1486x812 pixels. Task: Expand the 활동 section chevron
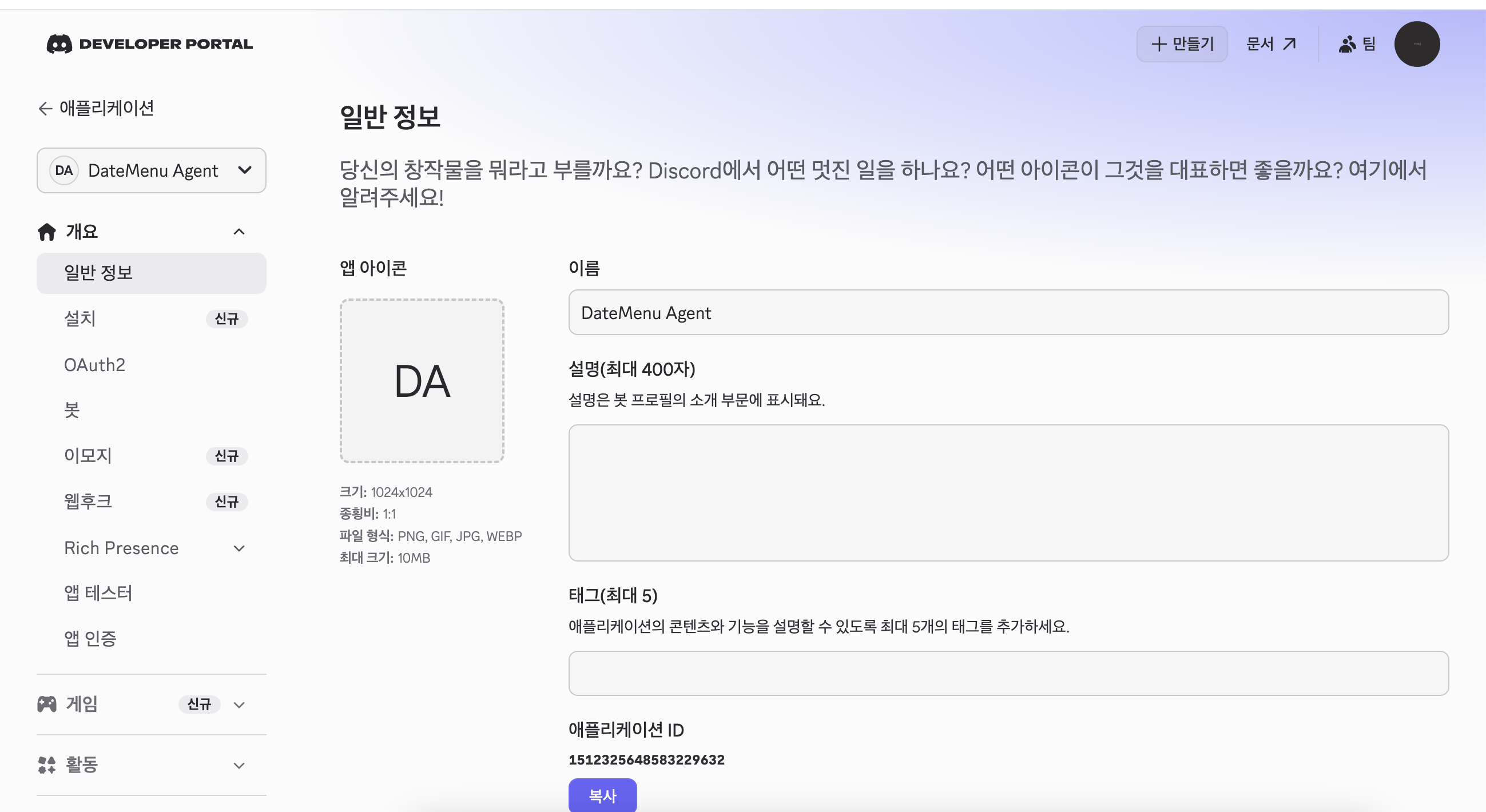coord(239,766)
